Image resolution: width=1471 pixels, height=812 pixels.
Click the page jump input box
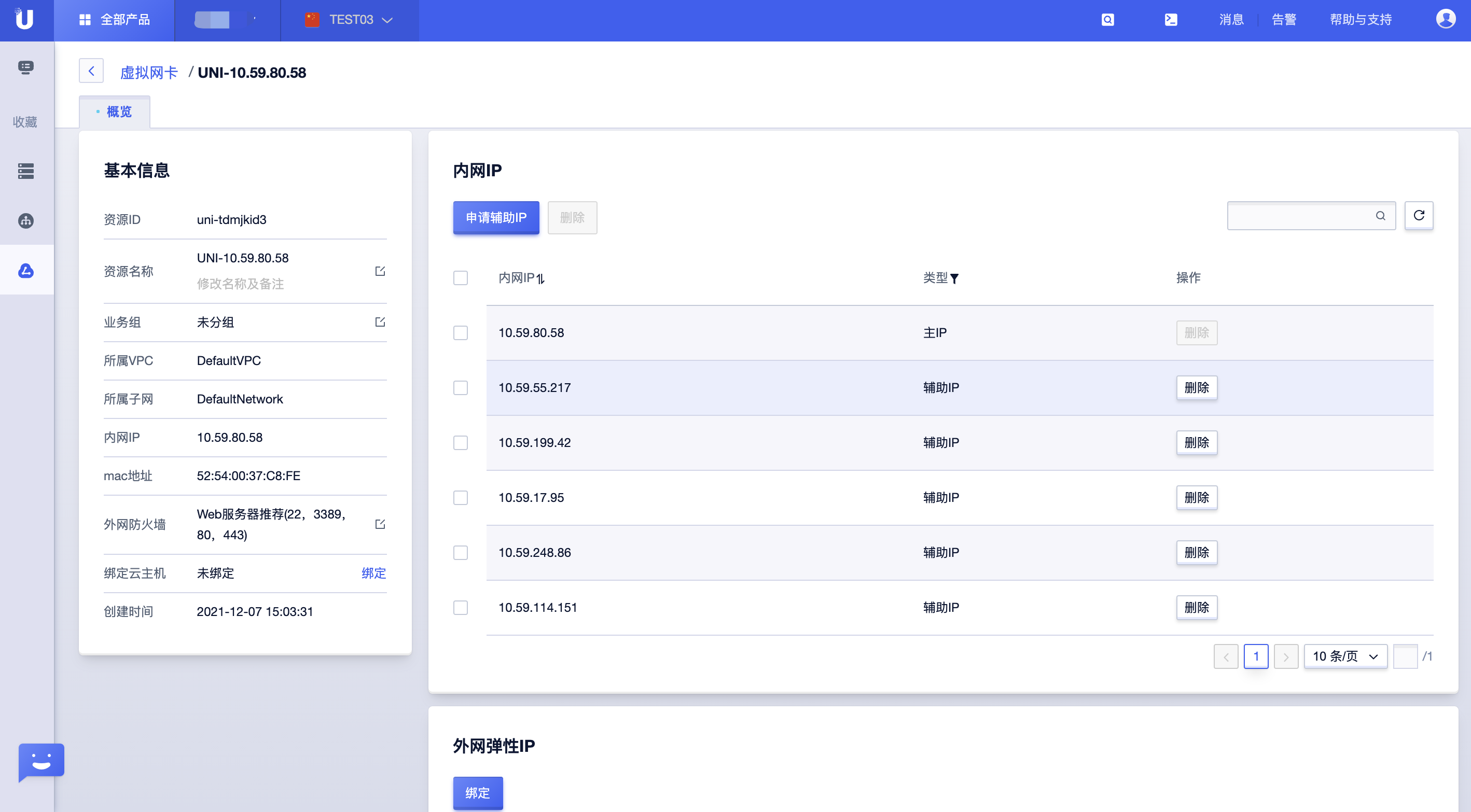[x=1405, y=656]
